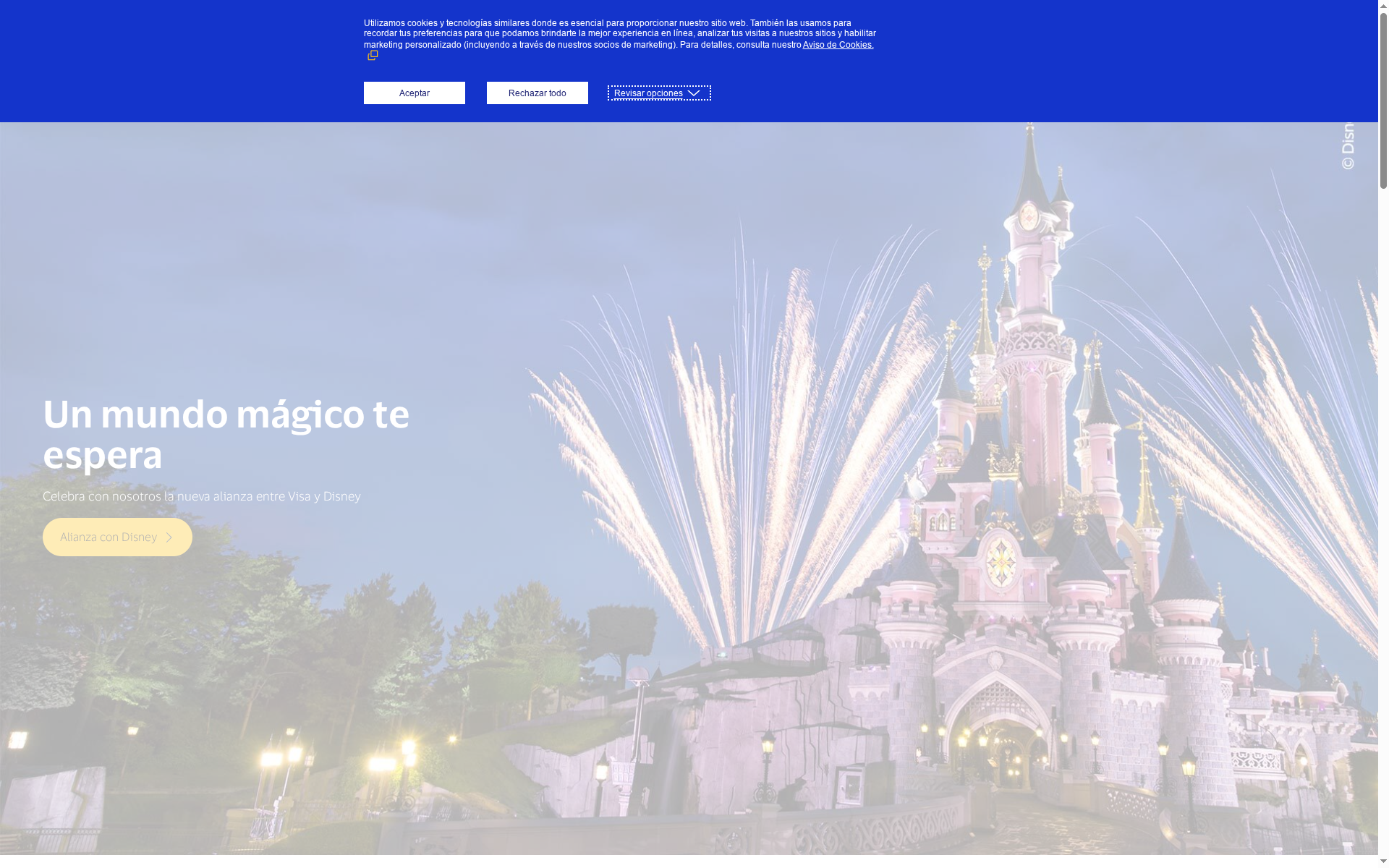
Task: Click the external link icon after Aviso de Cookies
Action: click(x=373, y=56)
